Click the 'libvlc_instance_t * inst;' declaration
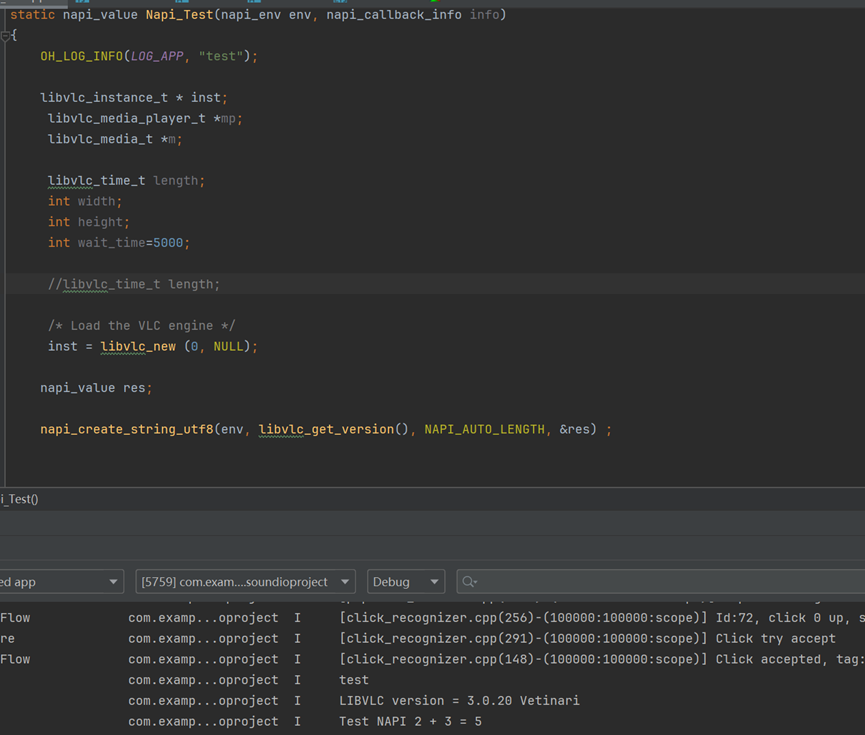865x735 pixels. pos(134,98)
